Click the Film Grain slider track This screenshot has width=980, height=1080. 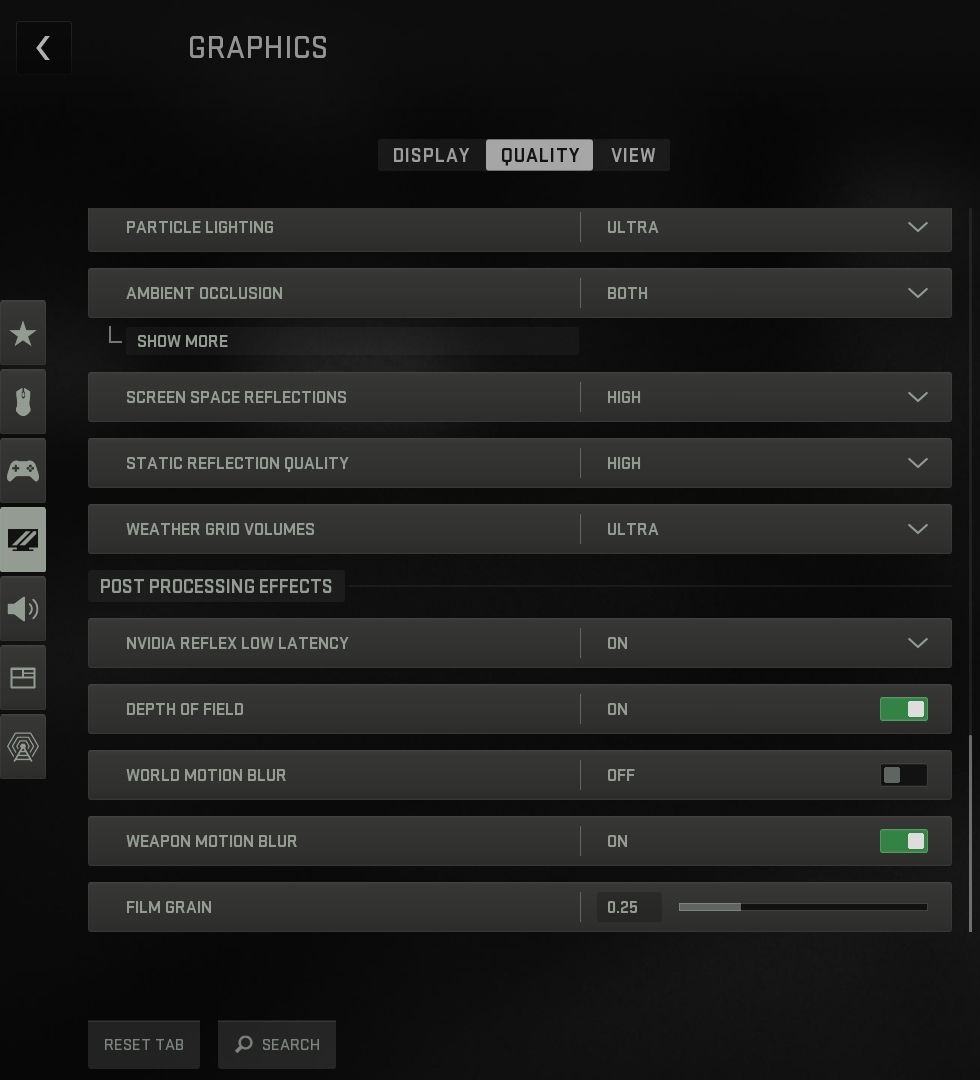pos(802,907)
